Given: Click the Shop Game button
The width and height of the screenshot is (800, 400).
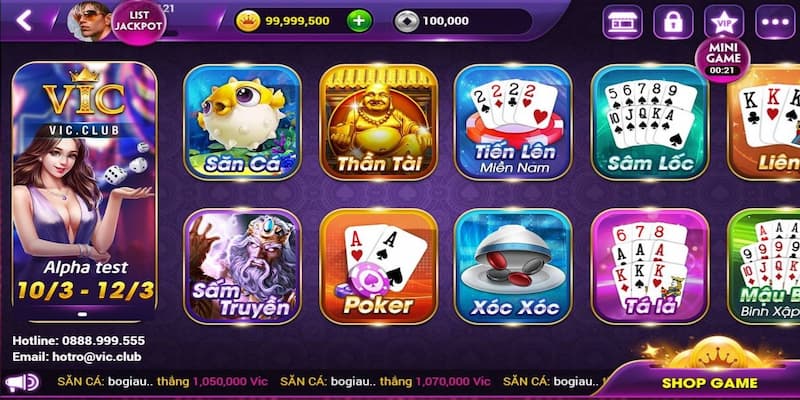Looking at the screenshot, I should pos(709,383).
